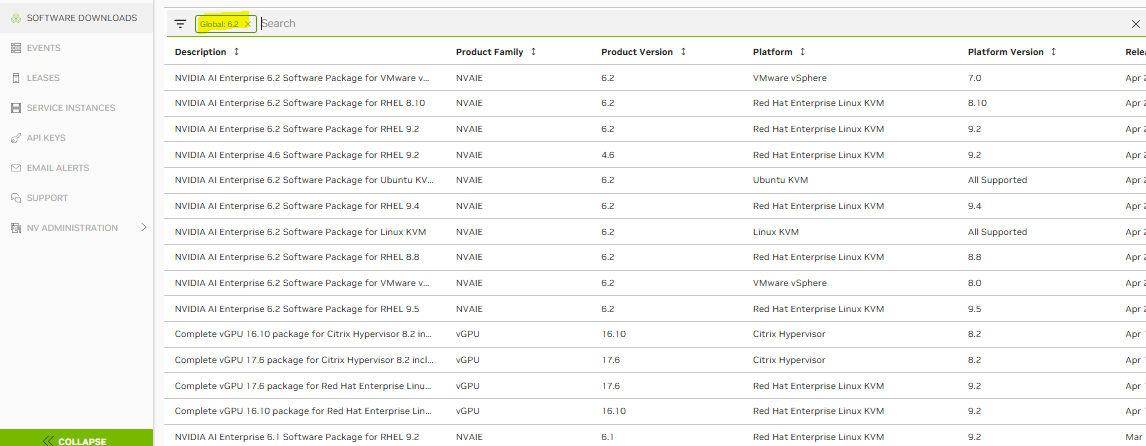Sort by the Description column arrows
Image resolution: width=1146 pixels, height=446 pixels.
[x=235, y=52]
